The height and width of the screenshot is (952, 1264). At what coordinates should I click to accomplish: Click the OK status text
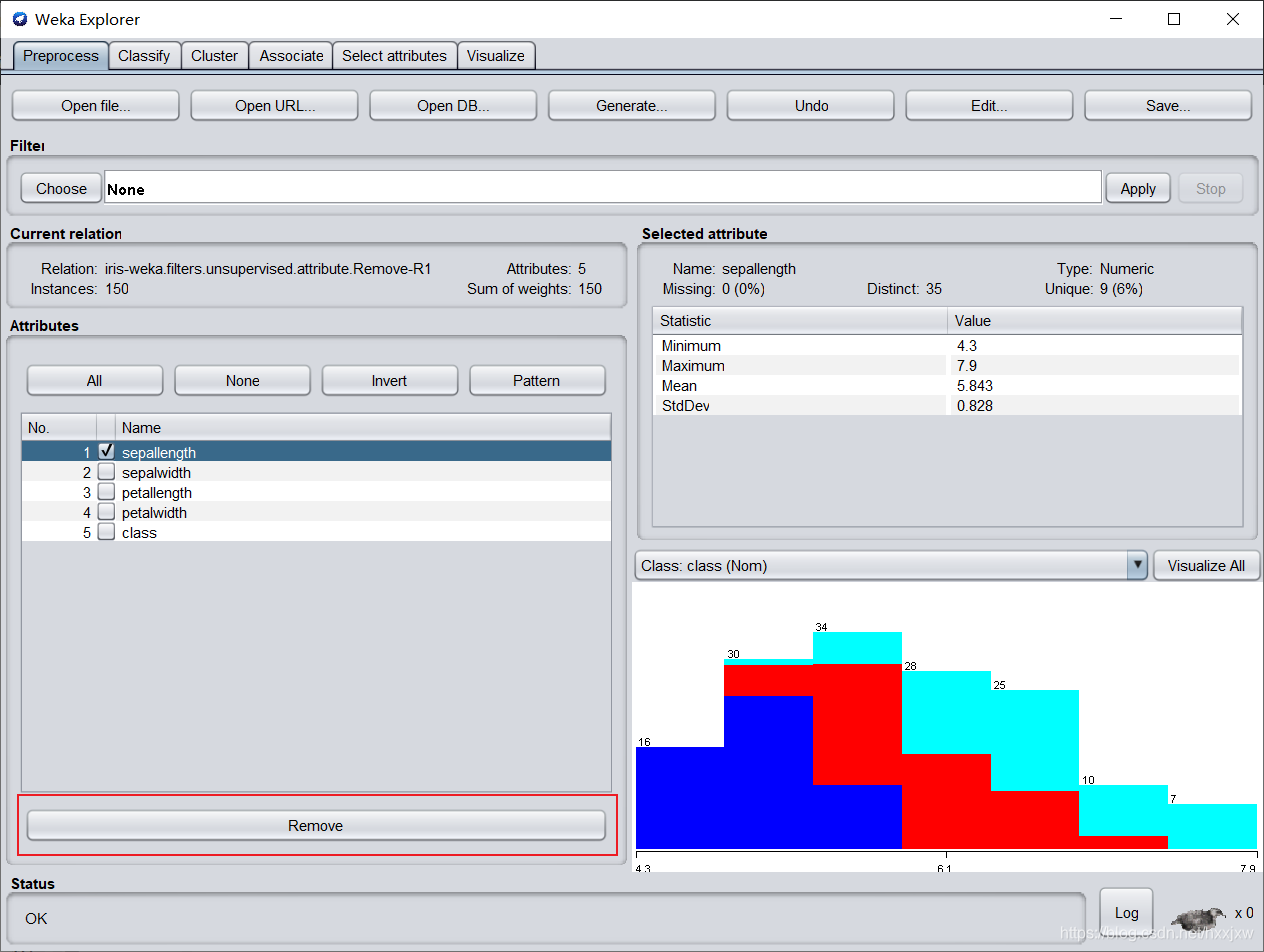36,918
